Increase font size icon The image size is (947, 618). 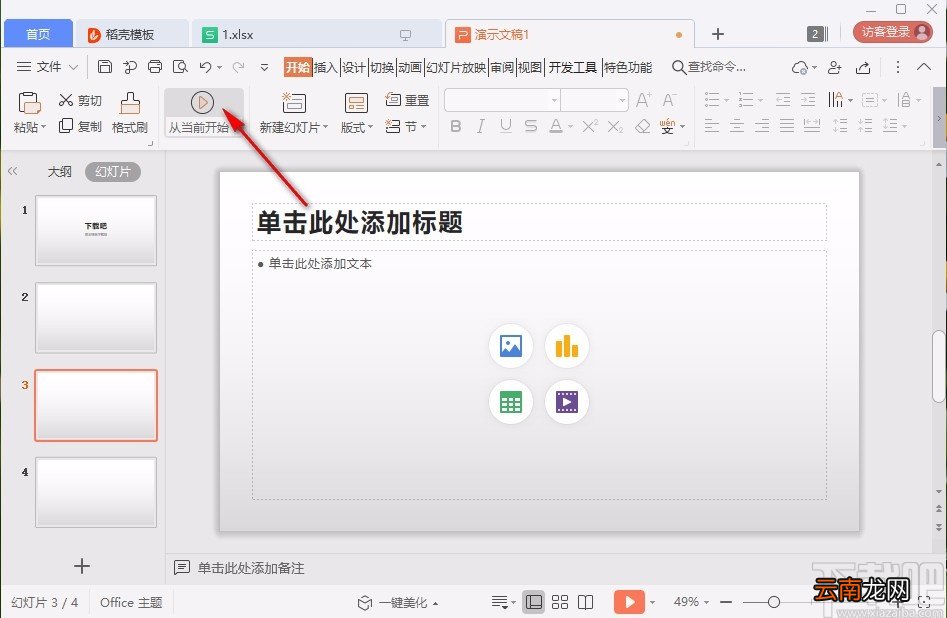643,100
